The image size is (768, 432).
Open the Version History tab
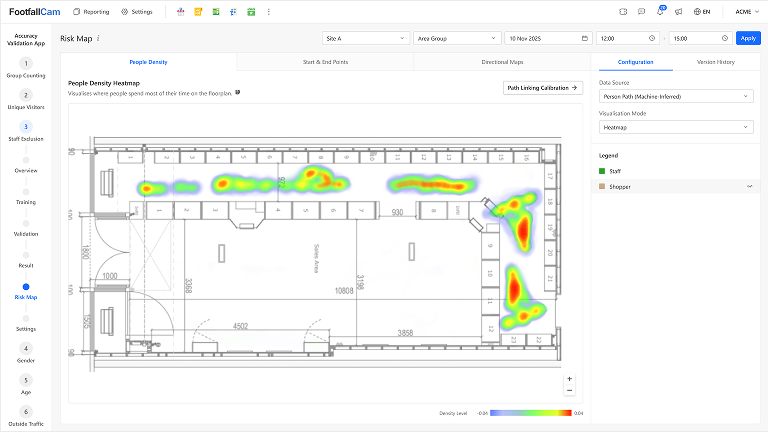(x=714, y=61)
